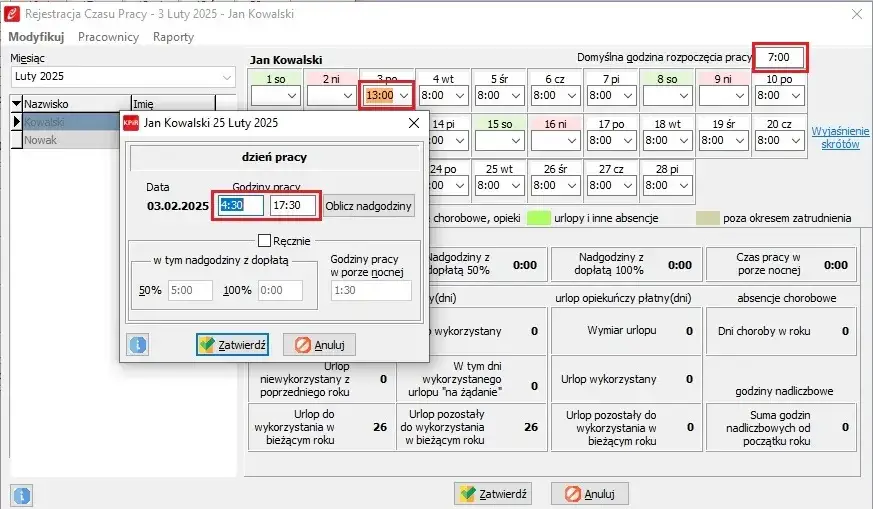Close the Jan Kowalski 25 Luty dialog
This screenshot has height=509, width=873.
coord(414,122)
